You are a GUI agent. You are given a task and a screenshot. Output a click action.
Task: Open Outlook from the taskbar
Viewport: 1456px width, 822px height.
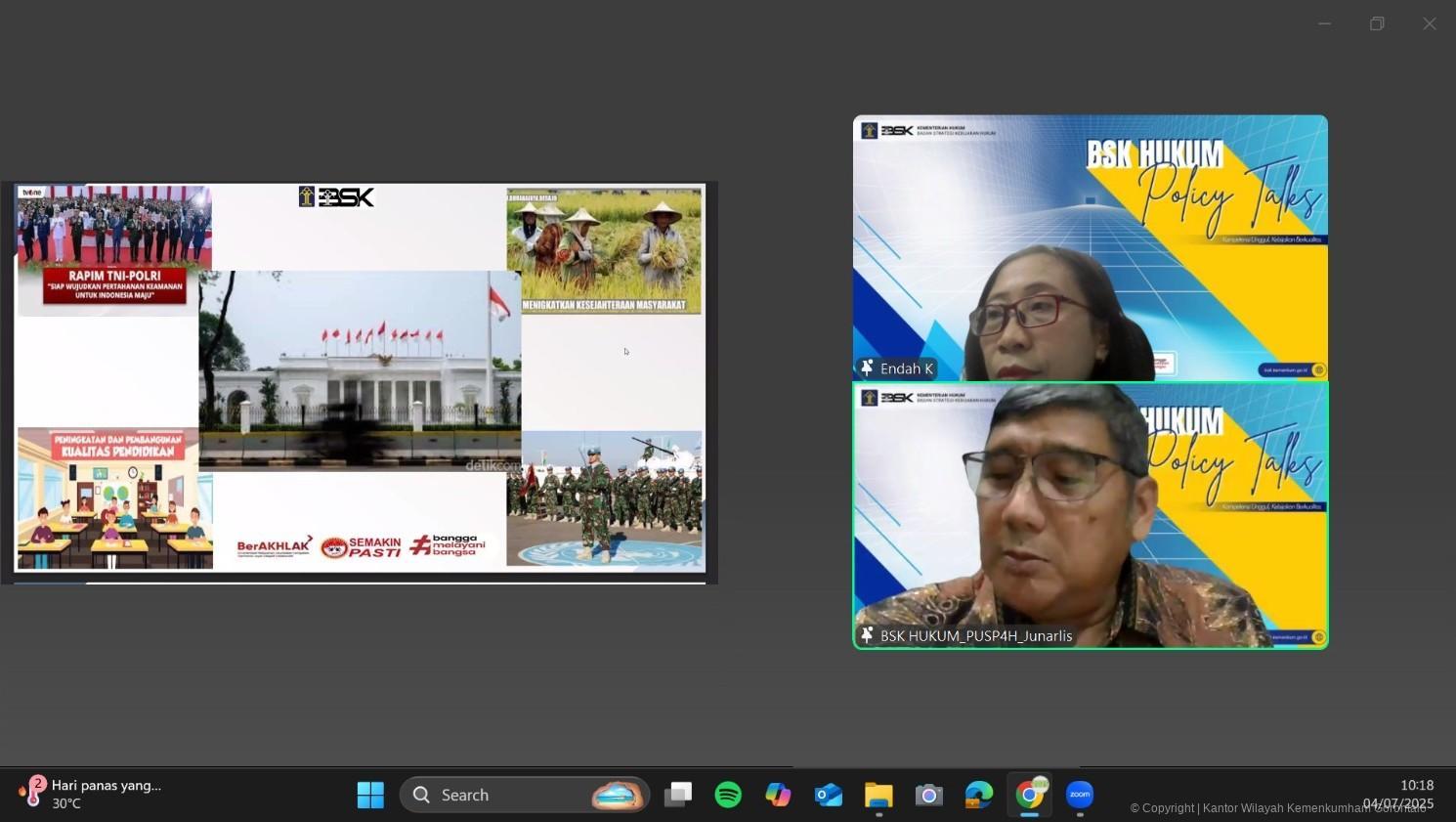coord(828,795)
